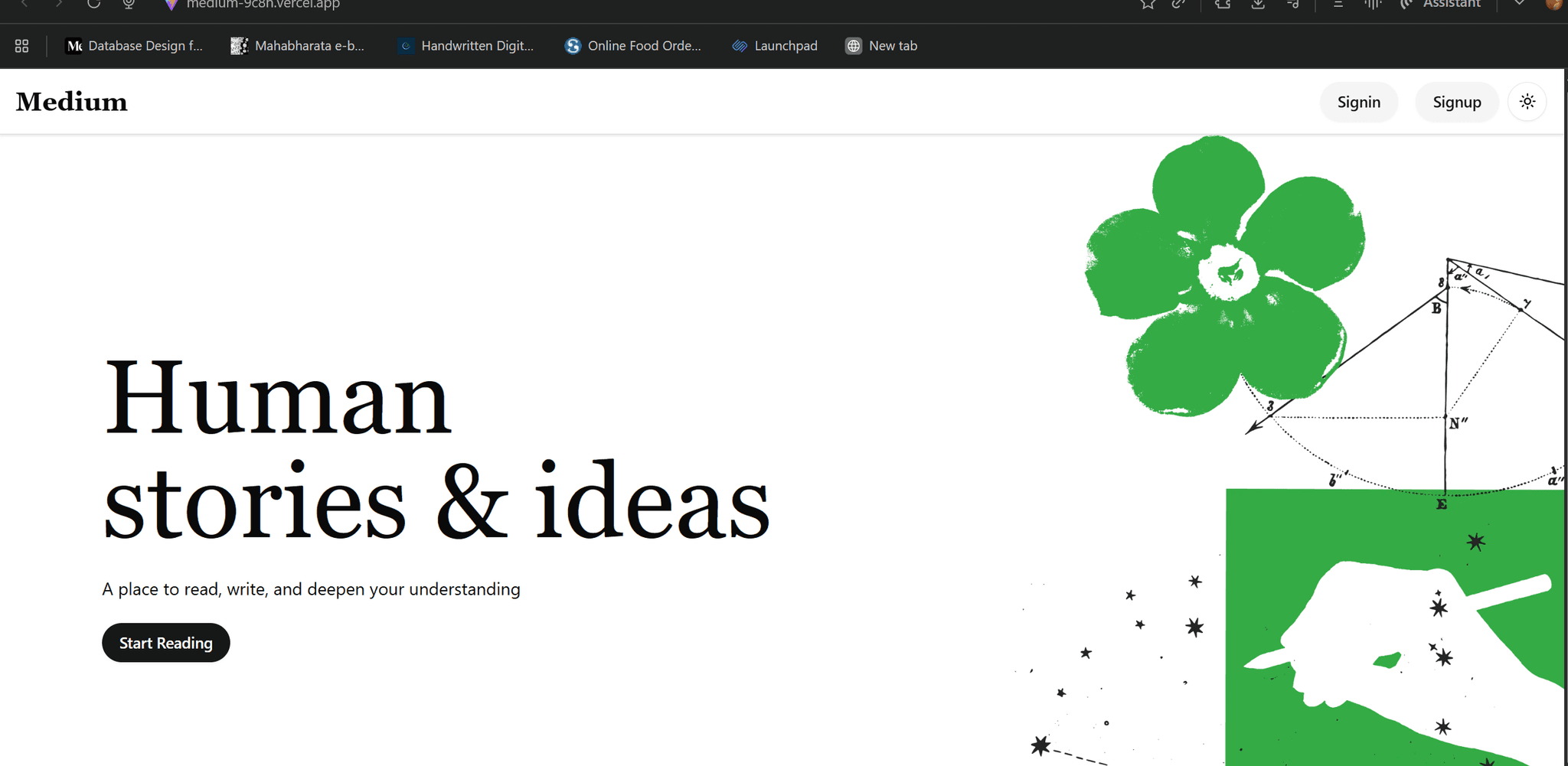
Task: Open the downloads icon in toolbar
Action: [1258, 4]
